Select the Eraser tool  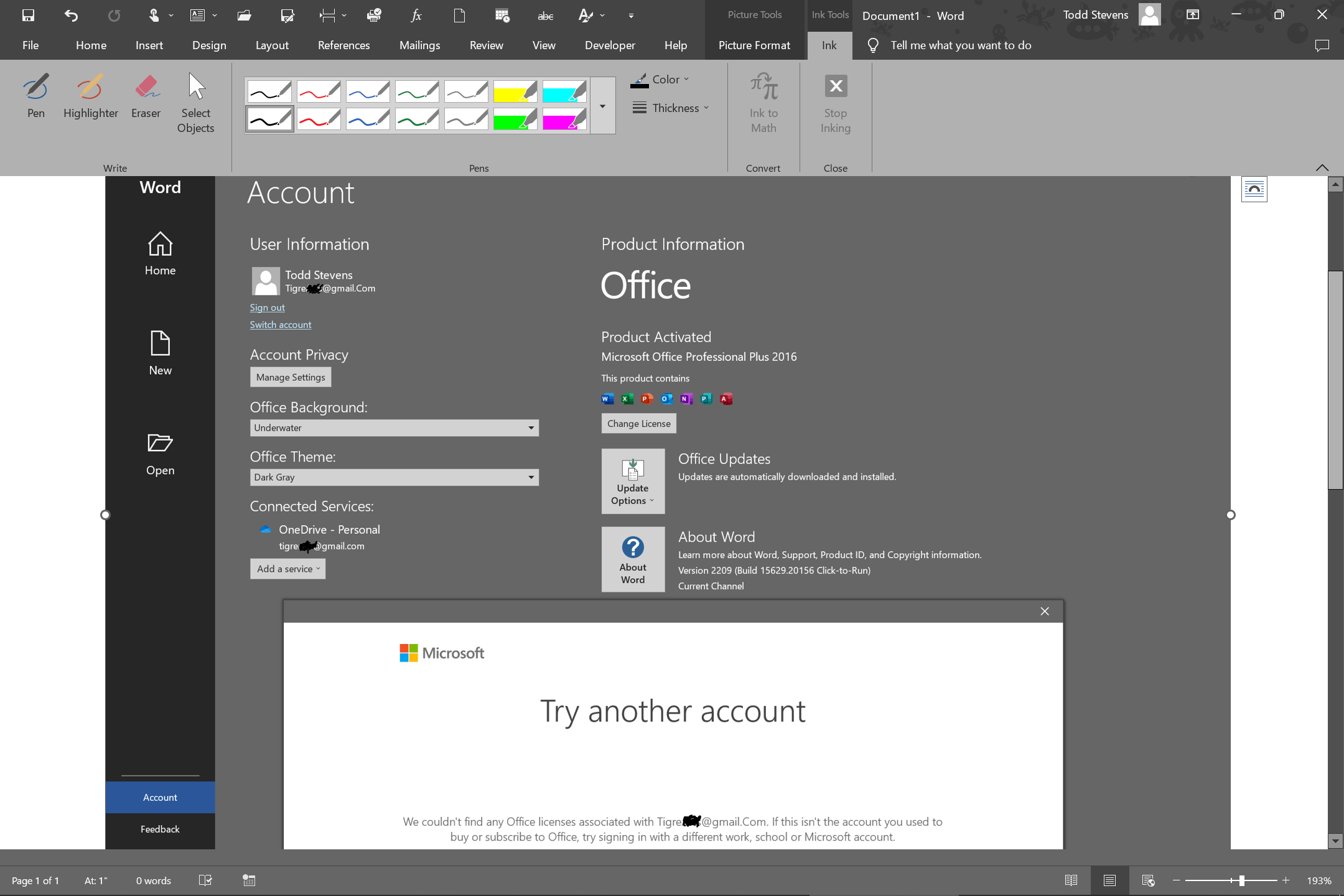click(x=146, y=100)
